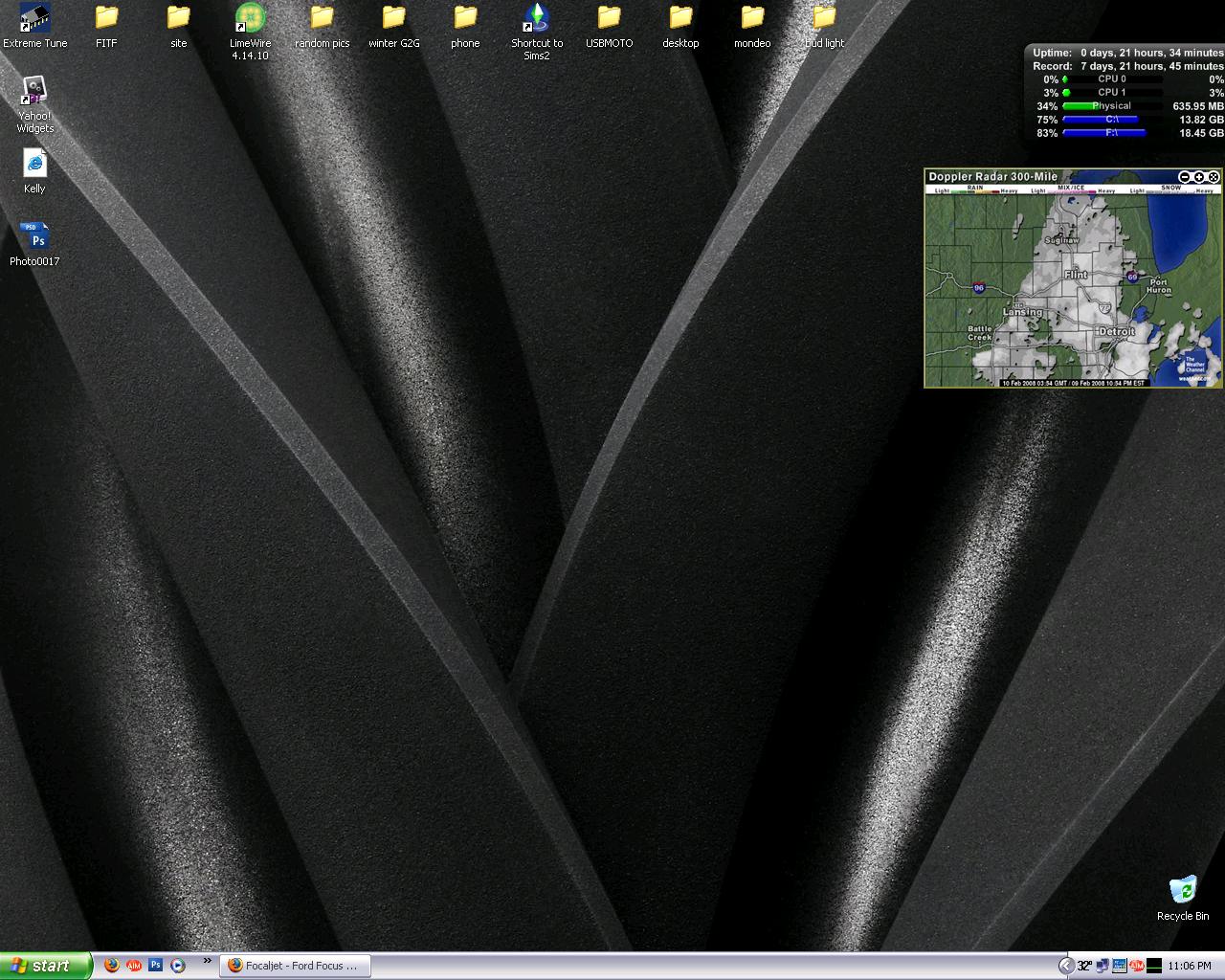Click the AIM system tray icon
The height and width of the screenshot is (980, 1225).
pyautogui.click(x=1137, y=966)
